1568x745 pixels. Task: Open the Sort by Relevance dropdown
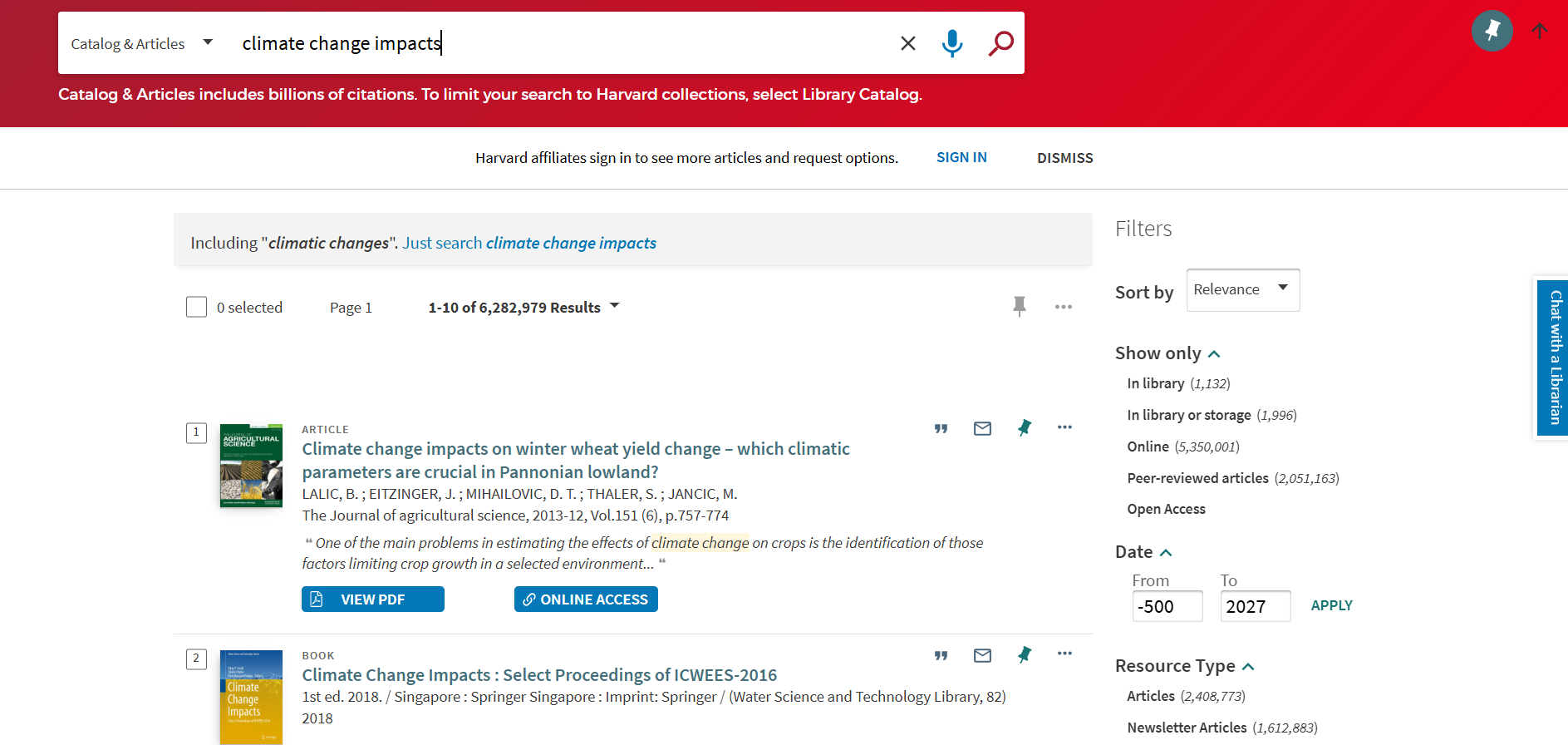1242,290
